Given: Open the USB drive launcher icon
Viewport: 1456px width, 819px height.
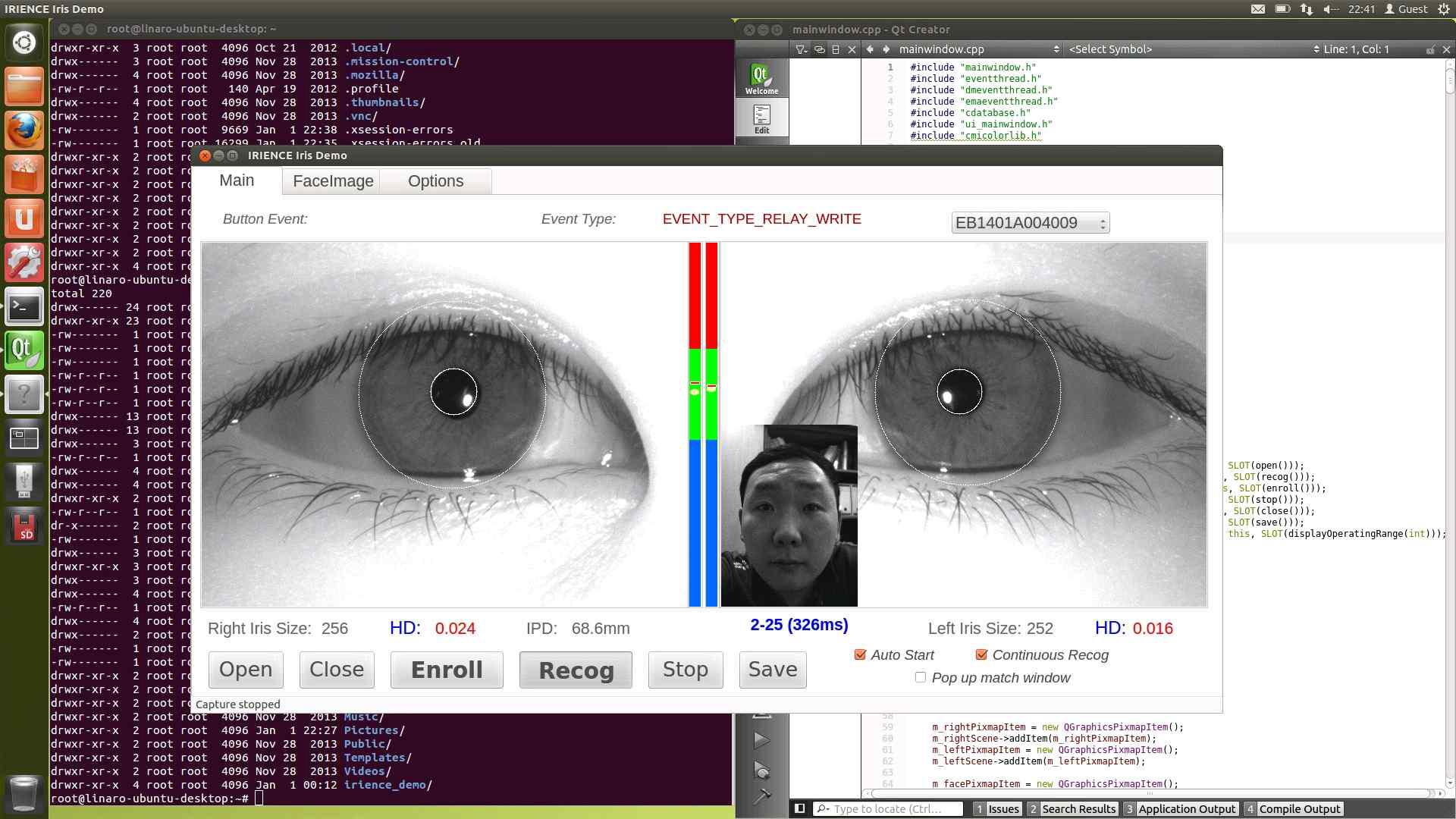Looking at the screenshot, I should pos(24,482).
